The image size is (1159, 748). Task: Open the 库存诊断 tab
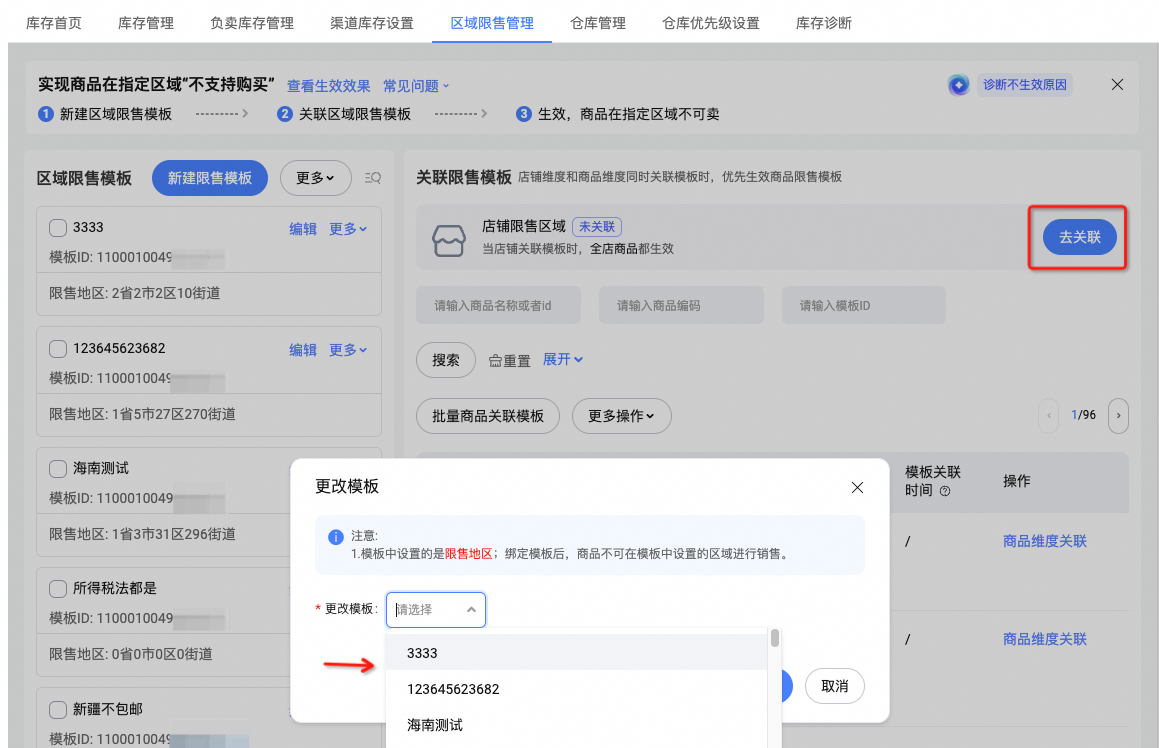[824, 23]
